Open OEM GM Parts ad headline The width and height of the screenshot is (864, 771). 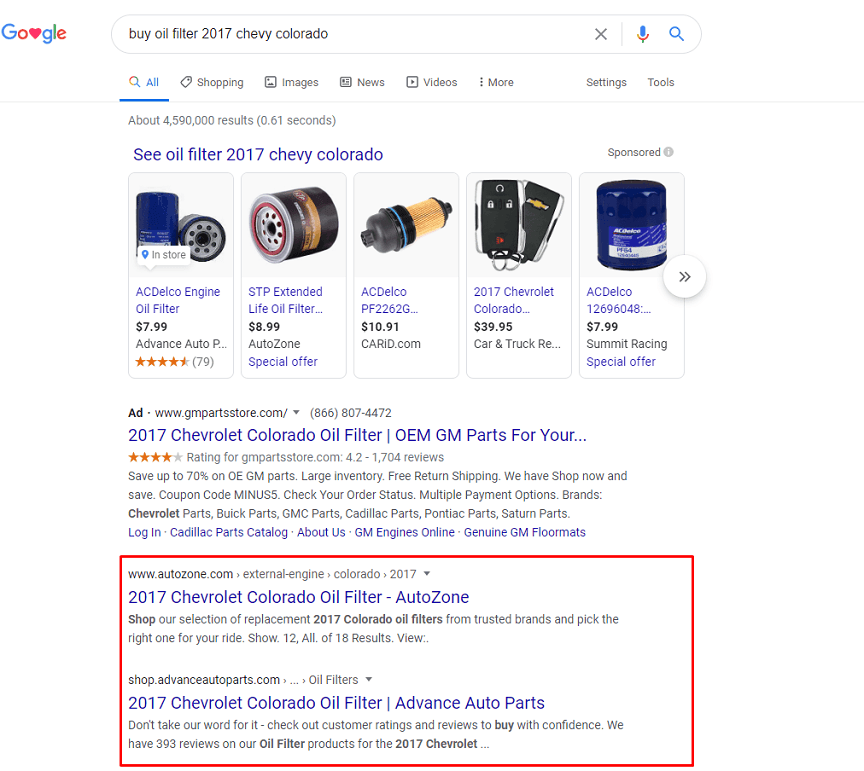(357, 435)
